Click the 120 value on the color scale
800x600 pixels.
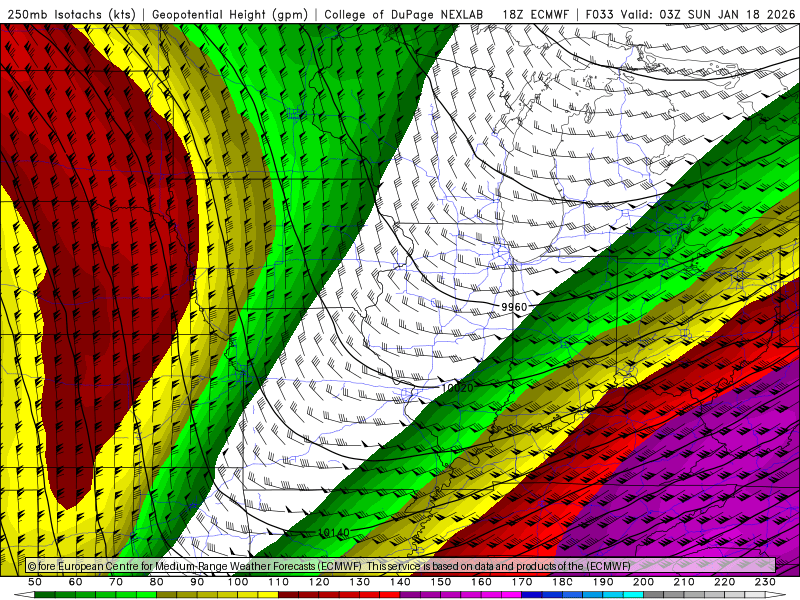(x=319, y=582)
